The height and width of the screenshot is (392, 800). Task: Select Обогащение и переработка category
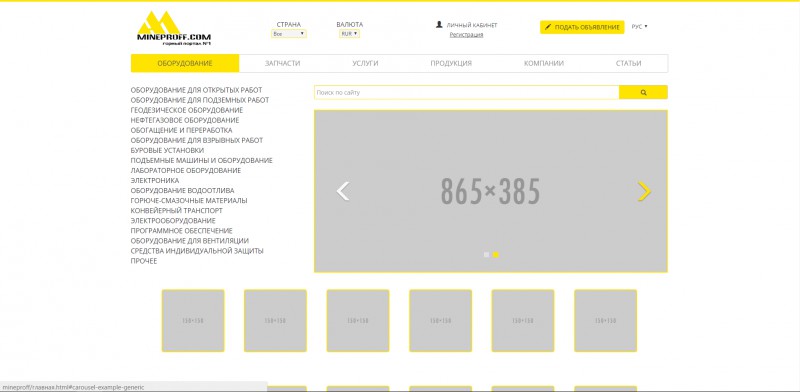[x=181, y=130]
